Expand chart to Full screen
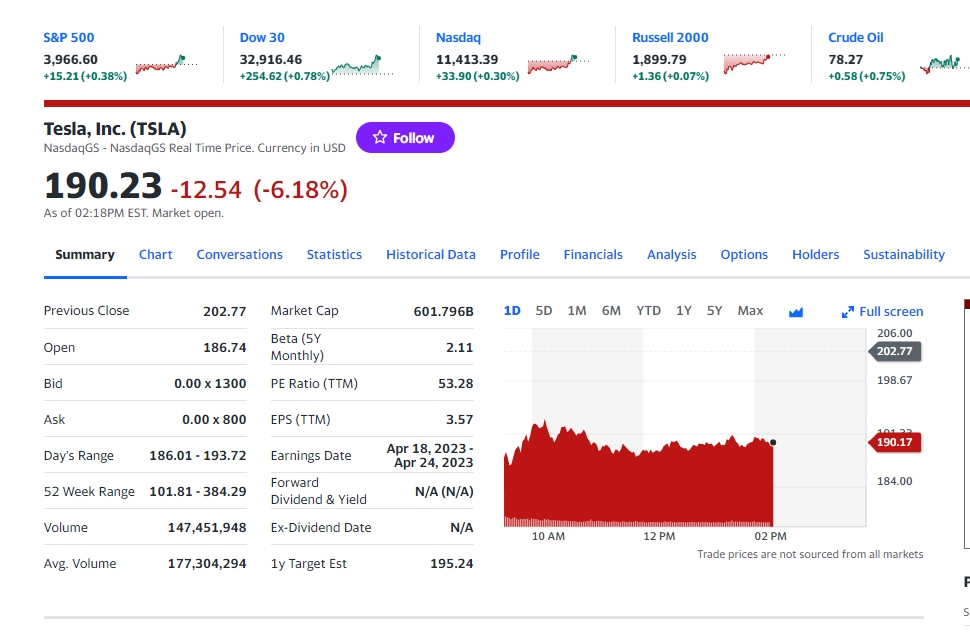 [882, 312]
